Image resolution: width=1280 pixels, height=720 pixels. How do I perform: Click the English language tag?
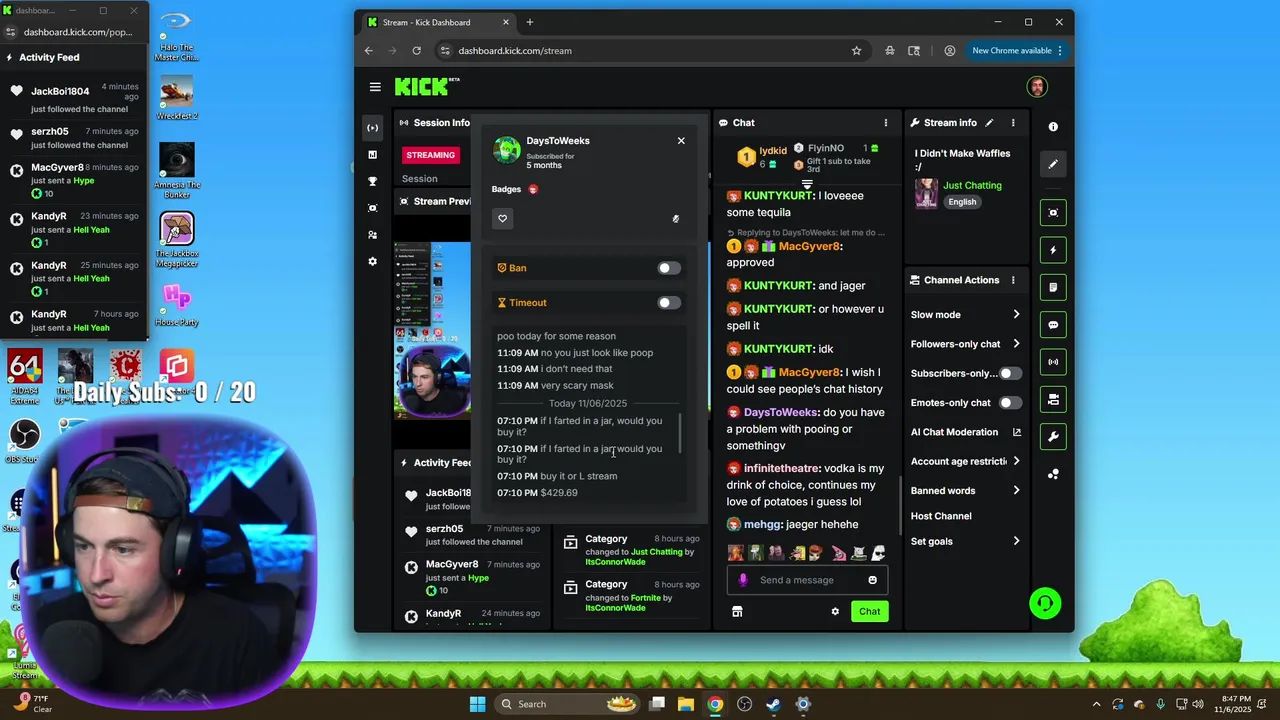coord(962,202)
